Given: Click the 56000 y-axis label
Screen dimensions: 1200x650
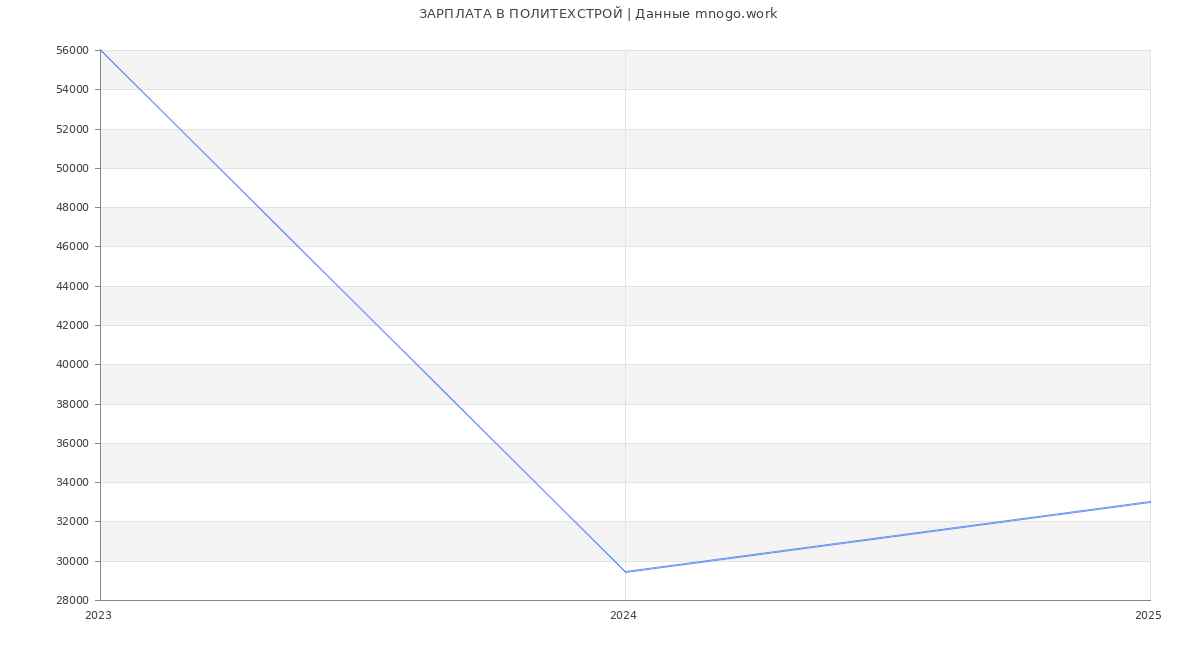Looking at the screenshot, I should [74, 50].
